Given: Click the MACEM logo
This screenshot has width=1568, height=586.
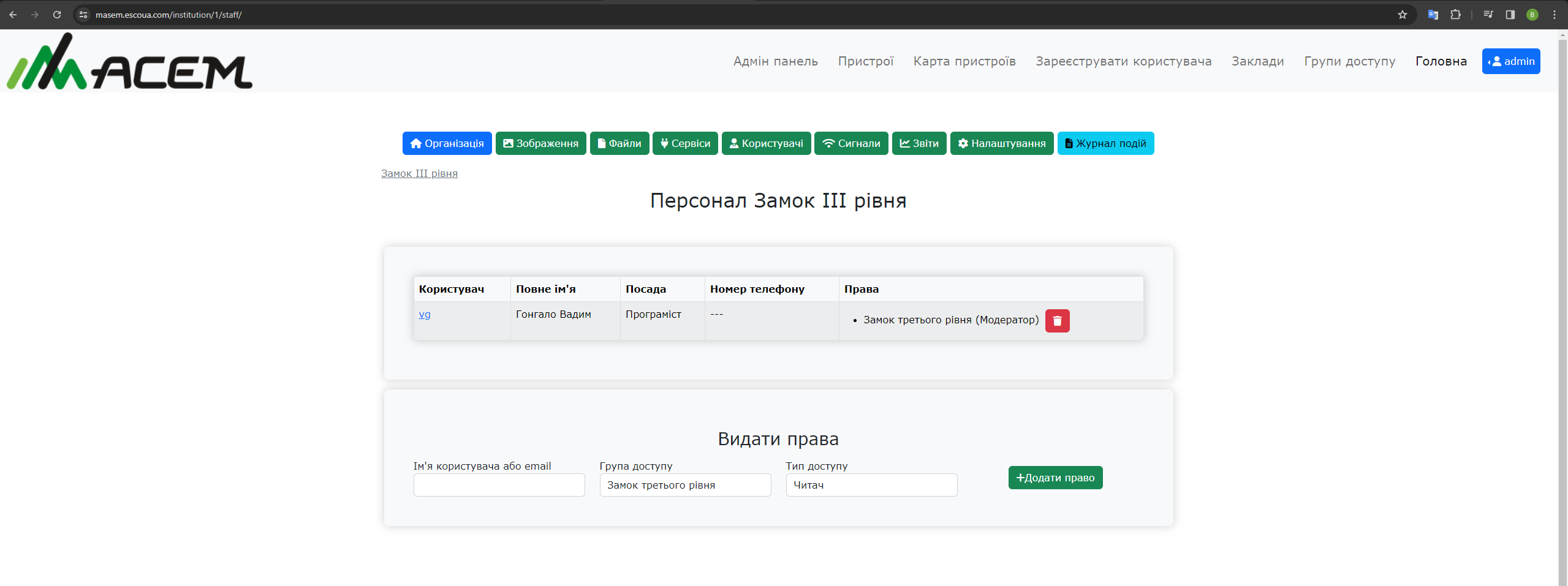Looking at the screenshot, I should 129,62.
